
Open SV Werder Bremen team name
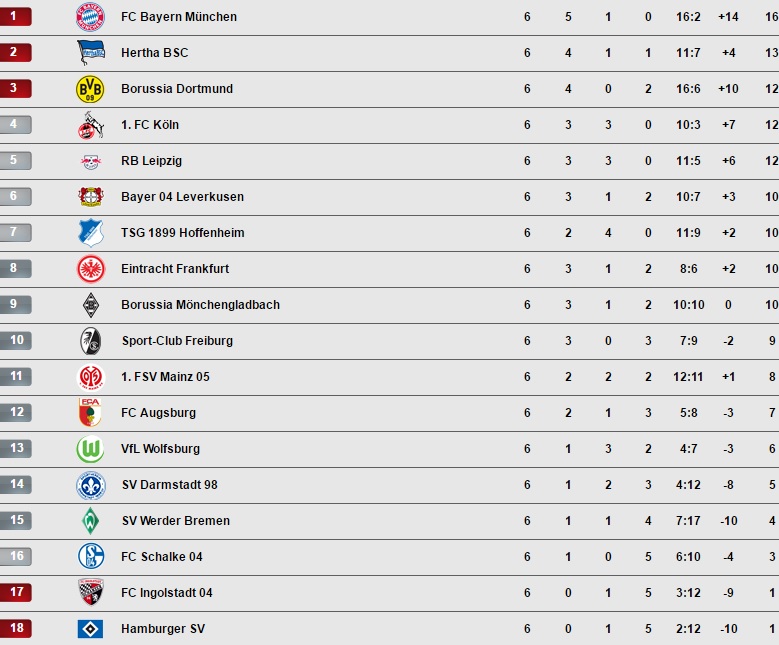(176, 521)
